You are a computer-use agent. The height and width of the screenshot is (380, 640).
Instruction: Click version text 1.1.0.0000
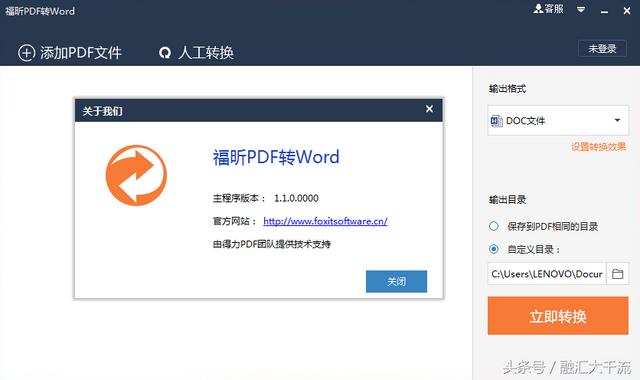[296, 198]
